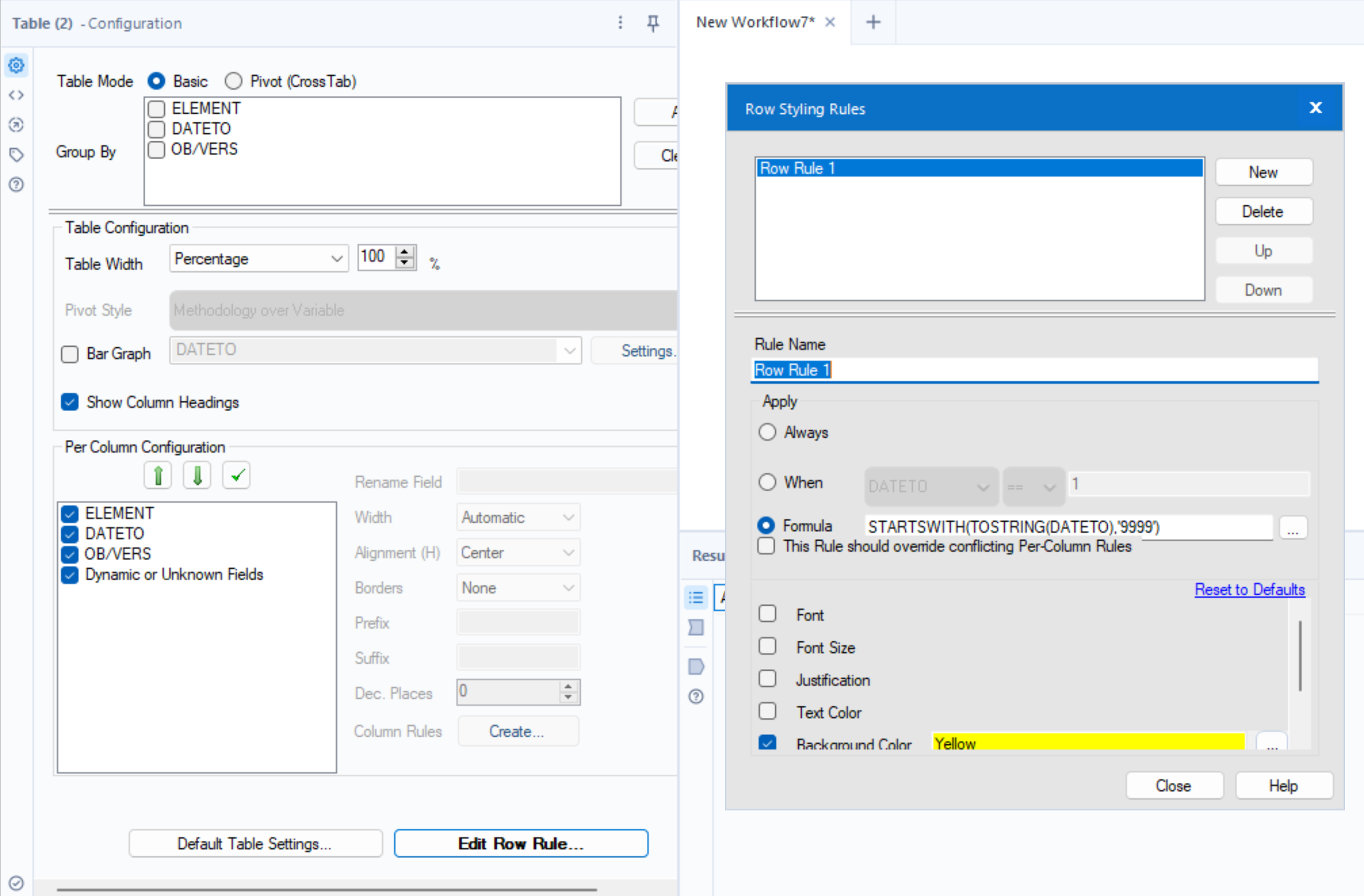Switch to the New Workflow7 tab
The height and width of the screenshot is (896, 1364).
tap(754, 22)
